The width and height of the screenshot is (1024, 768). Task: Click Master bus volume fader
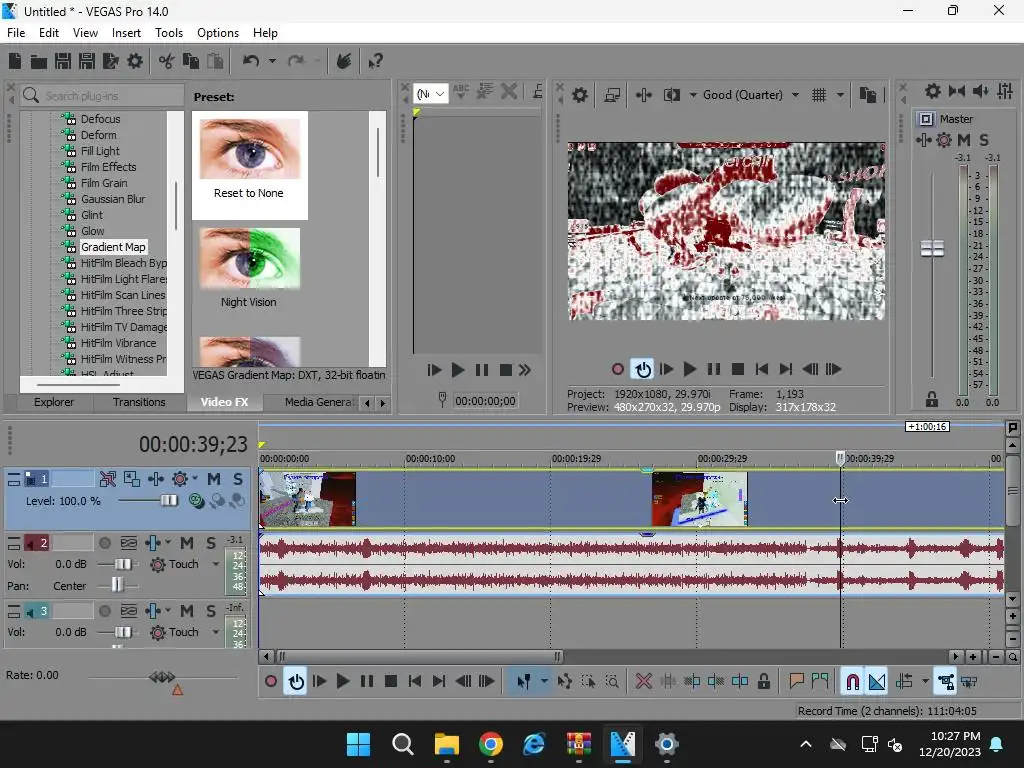(x=932, y=249)
